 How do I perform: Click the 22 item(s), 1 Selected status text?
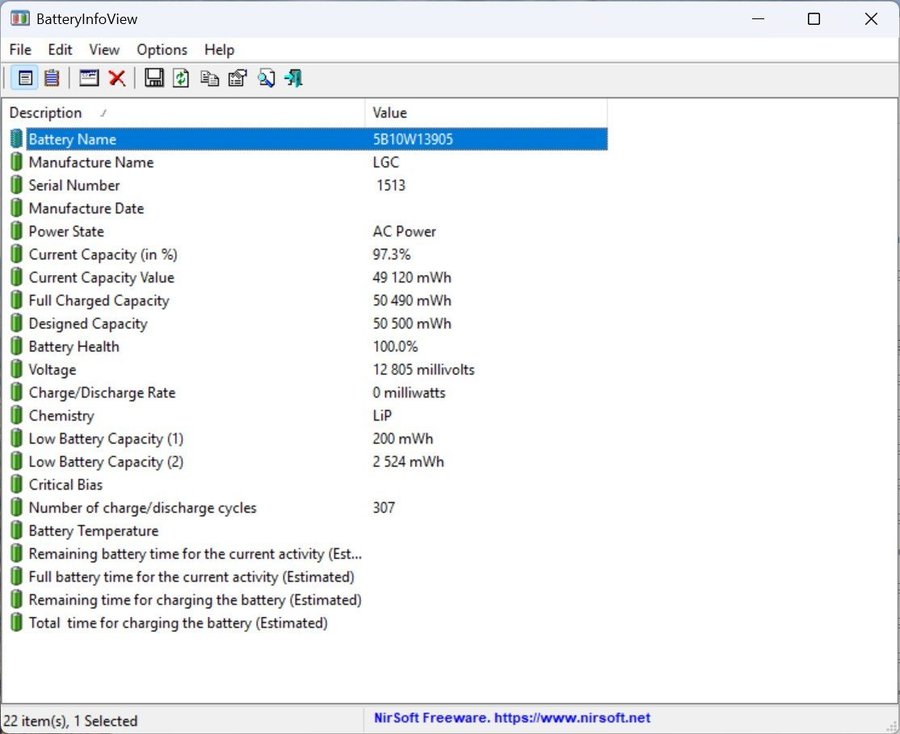[71, 721]
